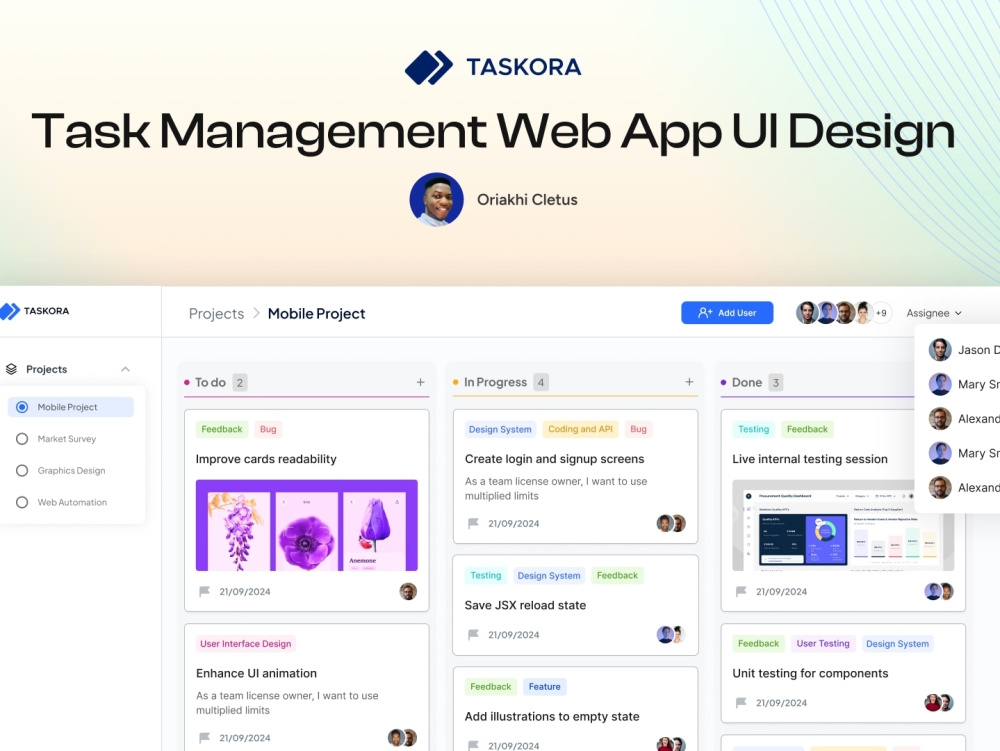This screenshot has height=751, width=1000.
Task: Open the +9 more members badge
Action: click(x=881, y=313)
